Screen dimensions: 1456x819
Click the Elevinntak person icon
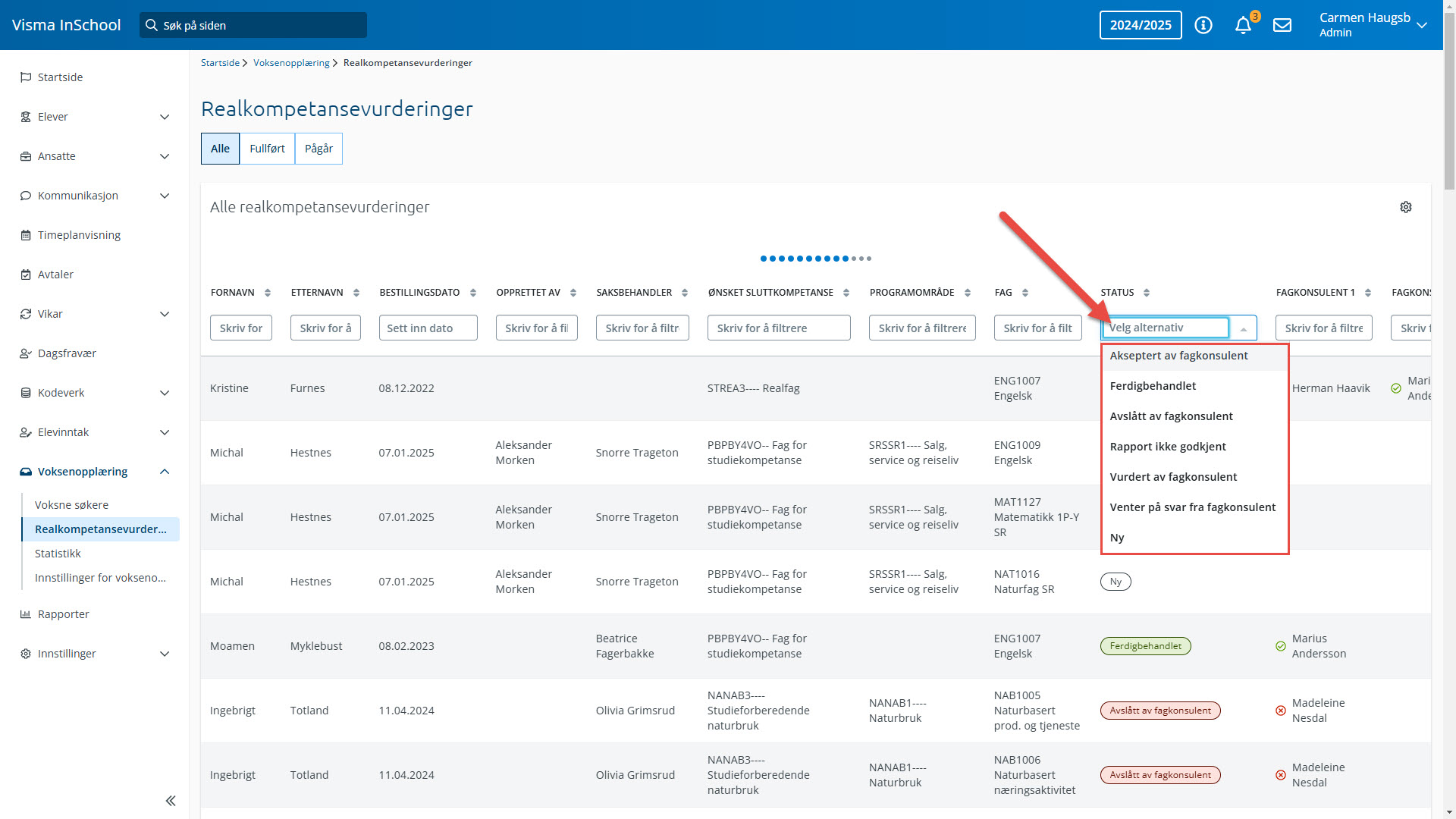click(26, 432)
